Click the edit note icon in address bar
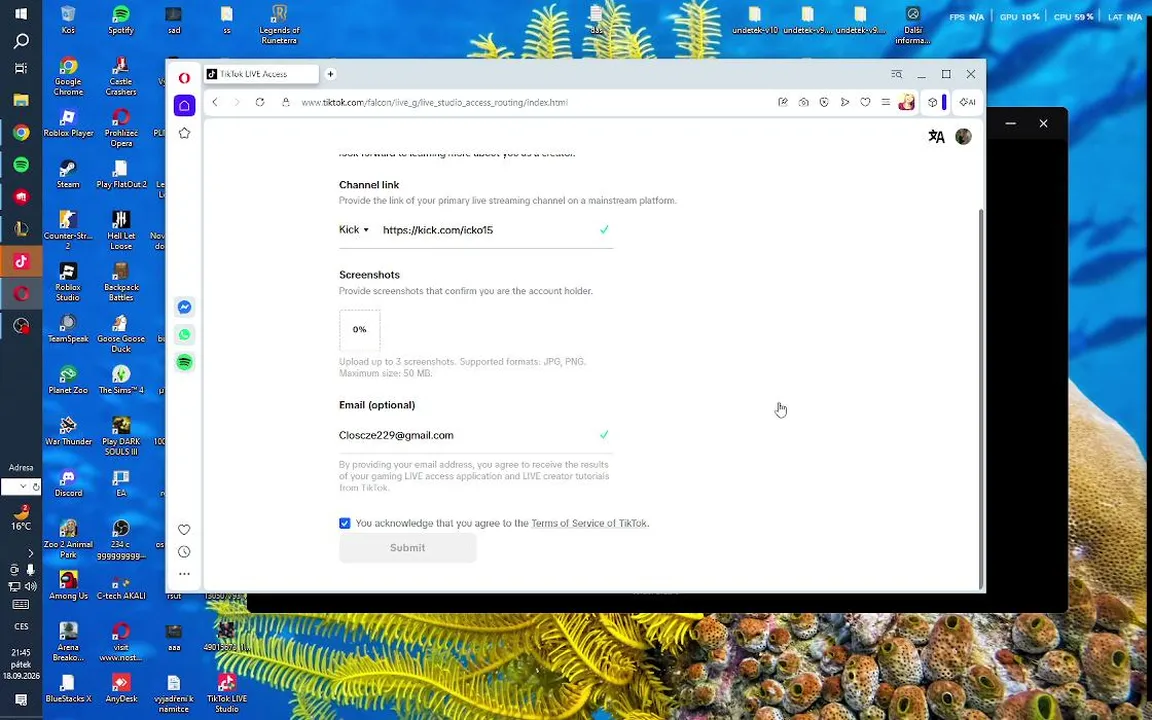 (783, 102)
